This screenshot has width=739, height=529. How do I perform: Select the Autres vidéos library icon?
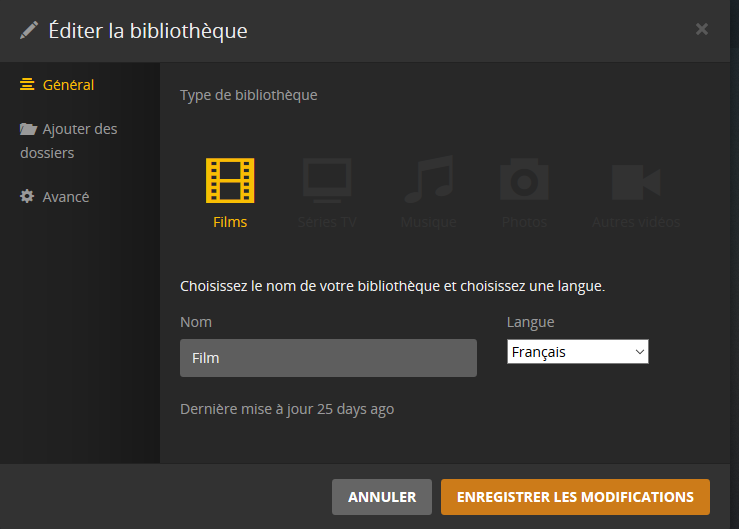coord(636,182)
